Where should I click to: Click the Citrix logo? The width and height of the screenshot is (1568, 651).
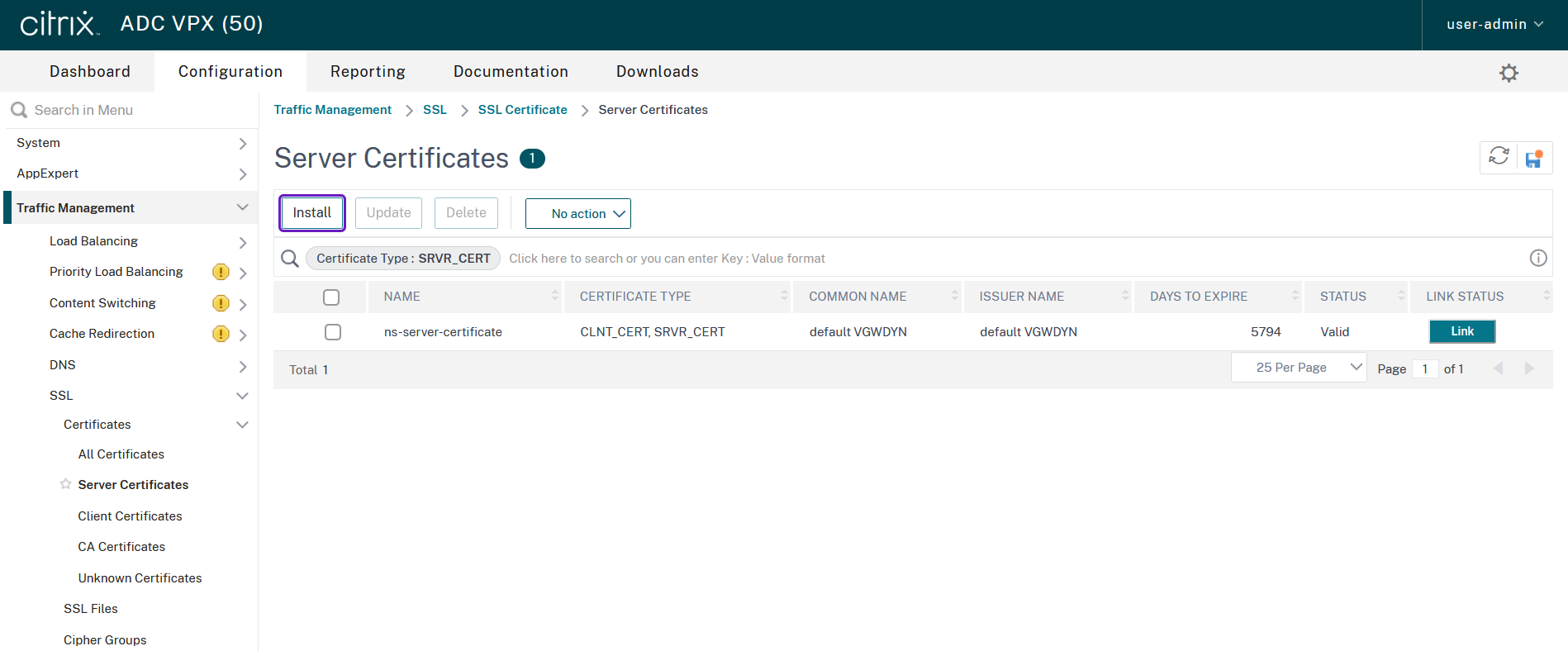(x=59, y=24)
